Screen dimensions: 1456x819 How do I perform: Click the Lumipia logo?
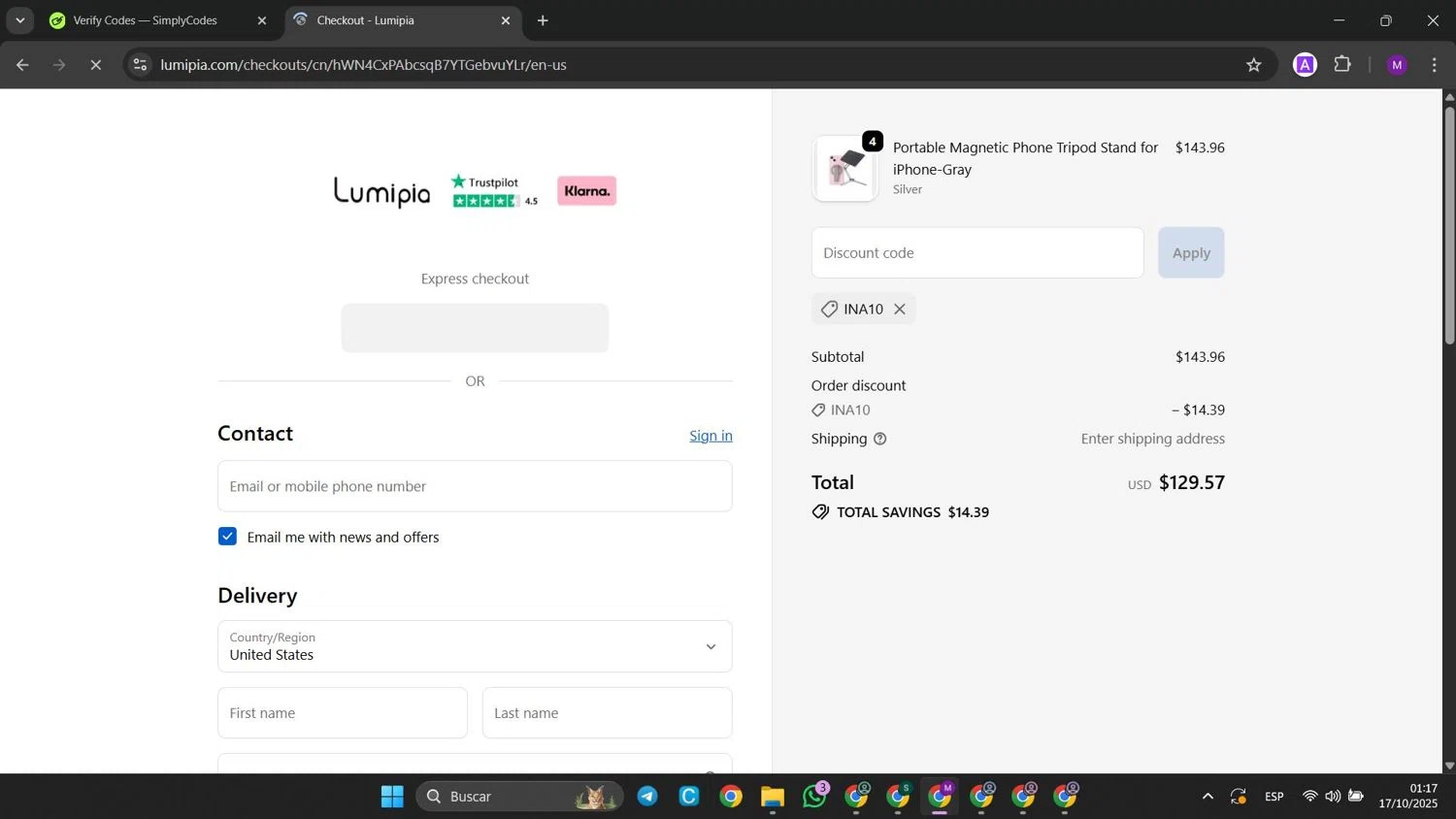click(382, 191)
